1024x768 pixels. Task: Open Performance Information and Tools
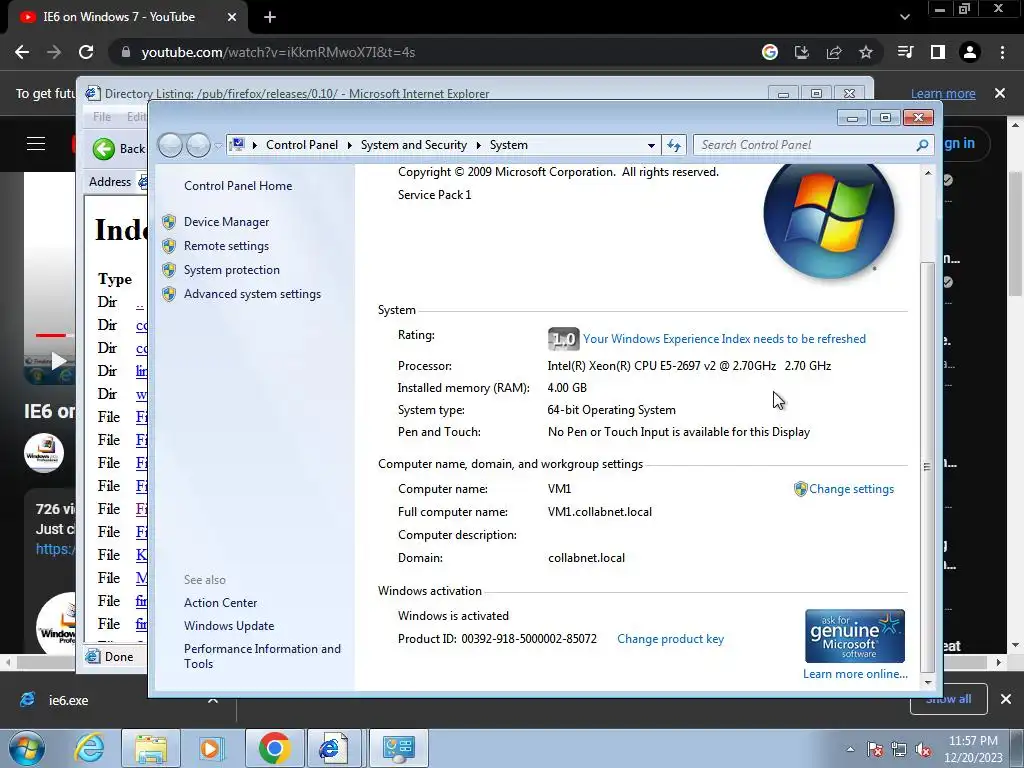[x=262, y=656]
